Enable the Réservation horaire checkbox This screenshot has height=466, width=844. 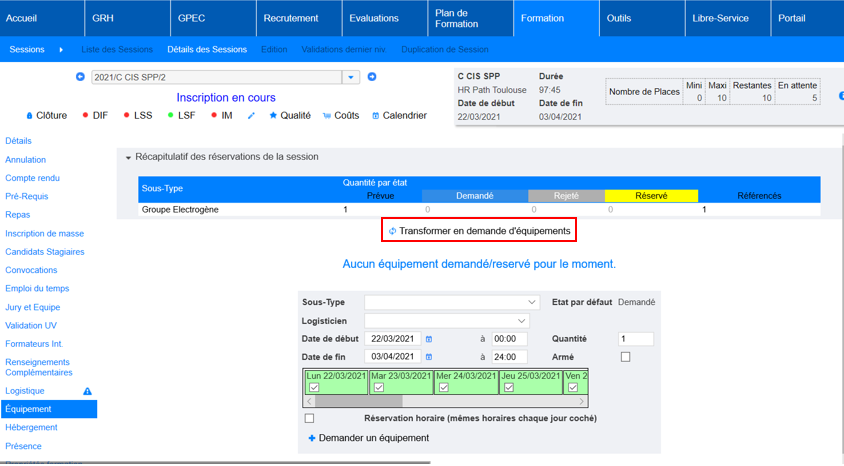tap(309, 418)
